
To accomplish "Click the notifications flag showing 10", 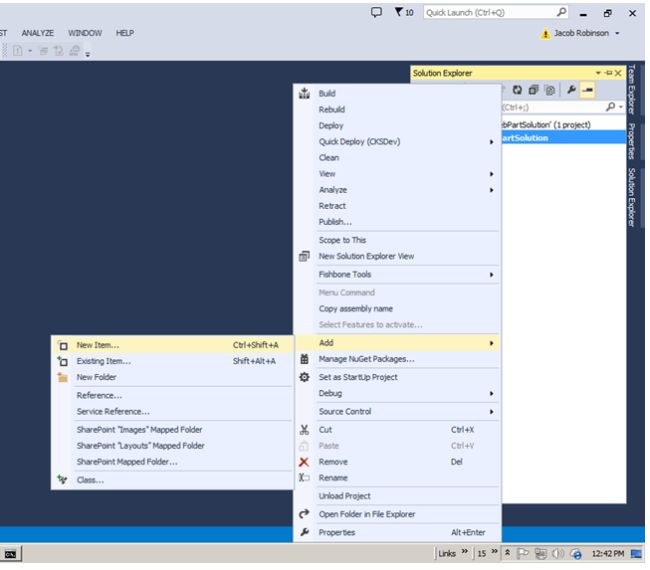I will [403, 12].
